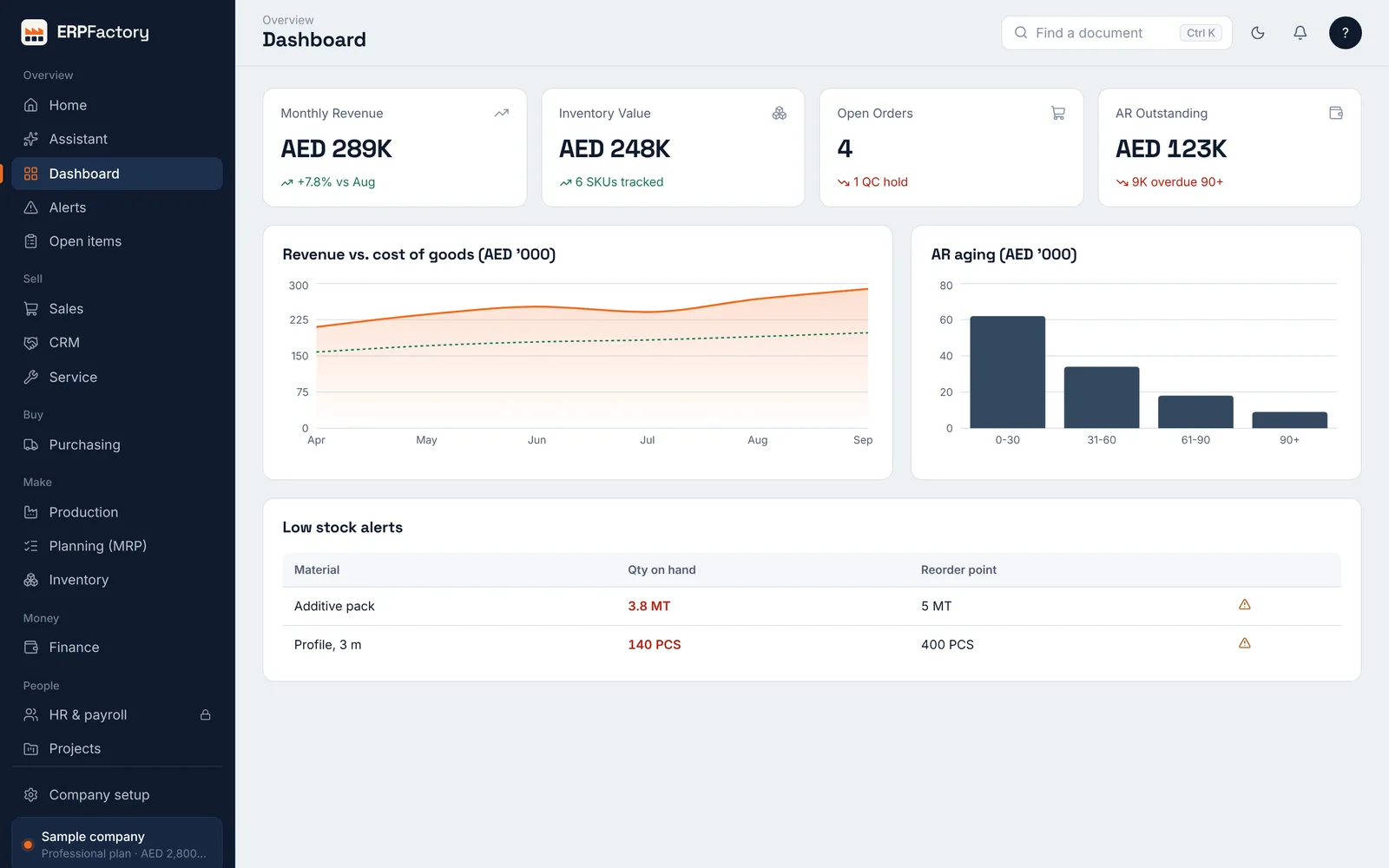1389x868 pixels.
Task: Click the '9K overdue 90+' status text
Action: 1177,182
